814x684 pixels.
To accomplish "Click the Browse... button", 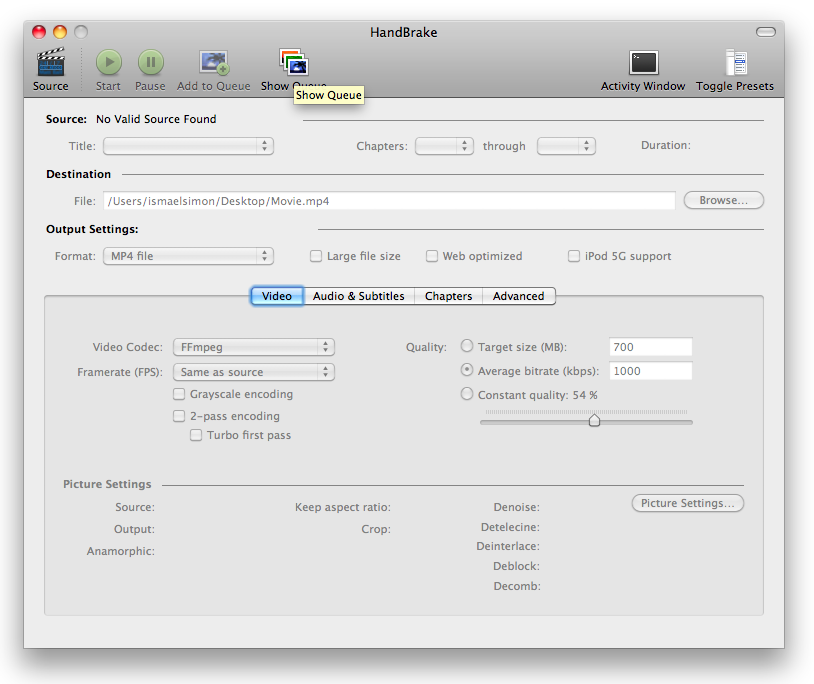I will (x=724, y=200).
